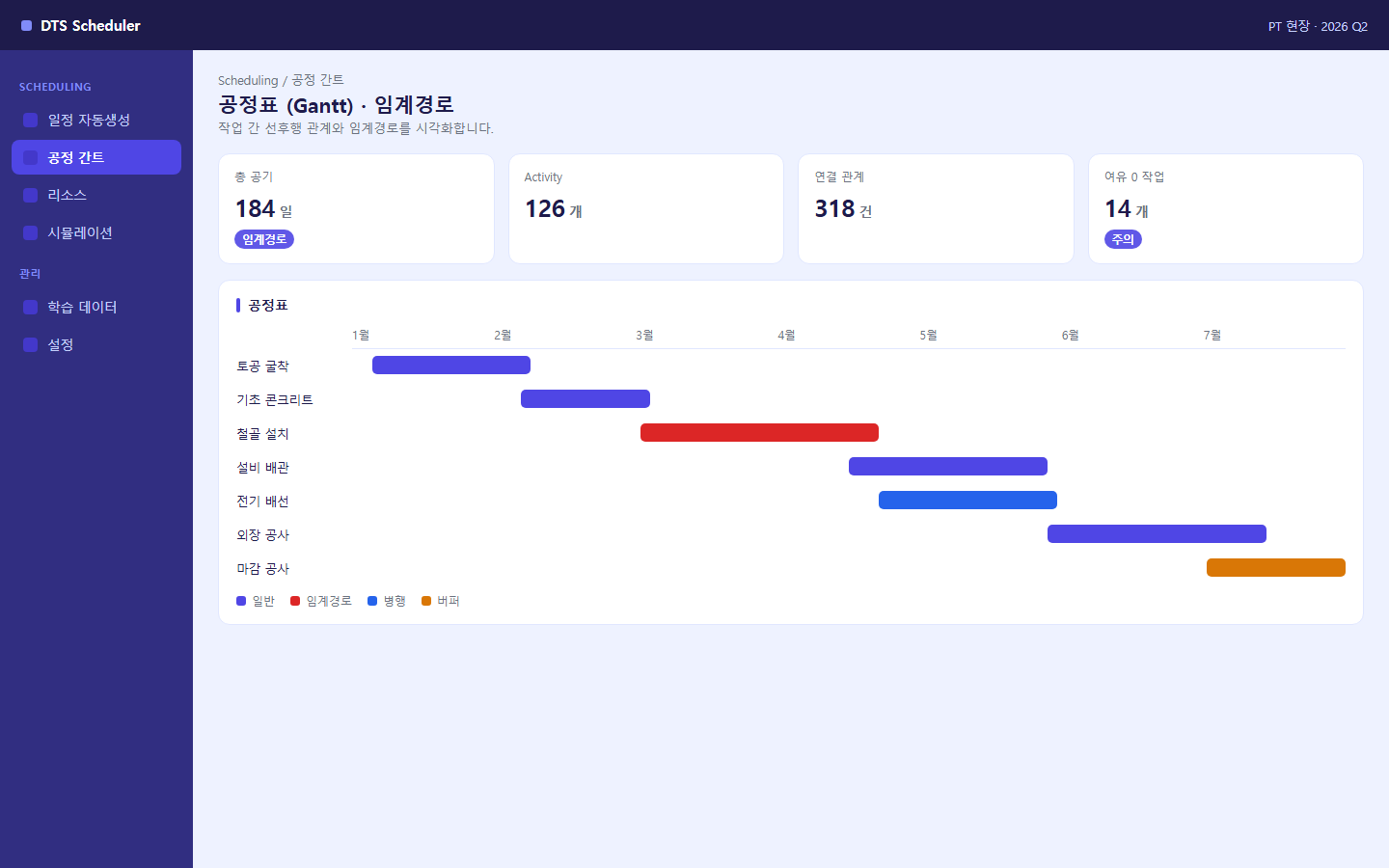Click the 4월 timeline header

pyautogui.click(x=786, y=336)
